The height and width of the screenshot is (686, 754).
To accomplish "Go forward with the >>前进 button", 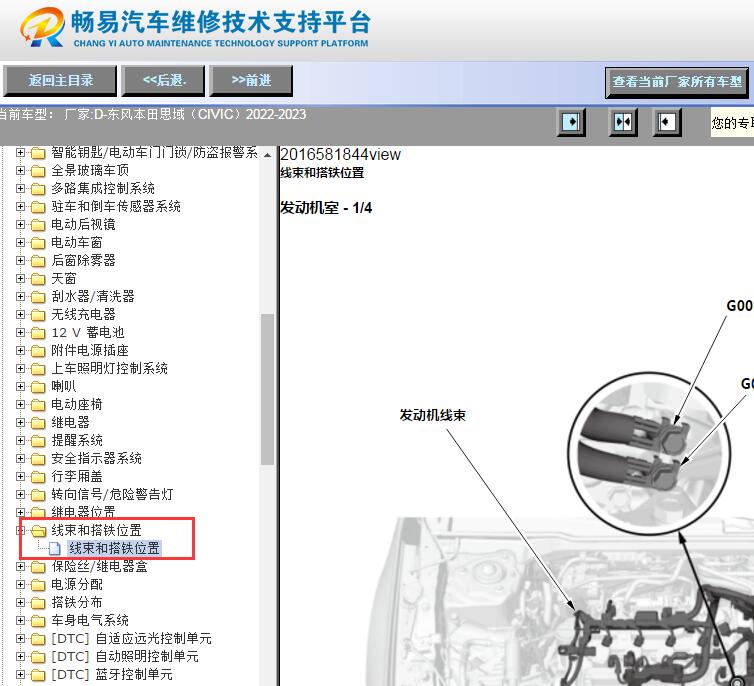I will pos(251,81).
